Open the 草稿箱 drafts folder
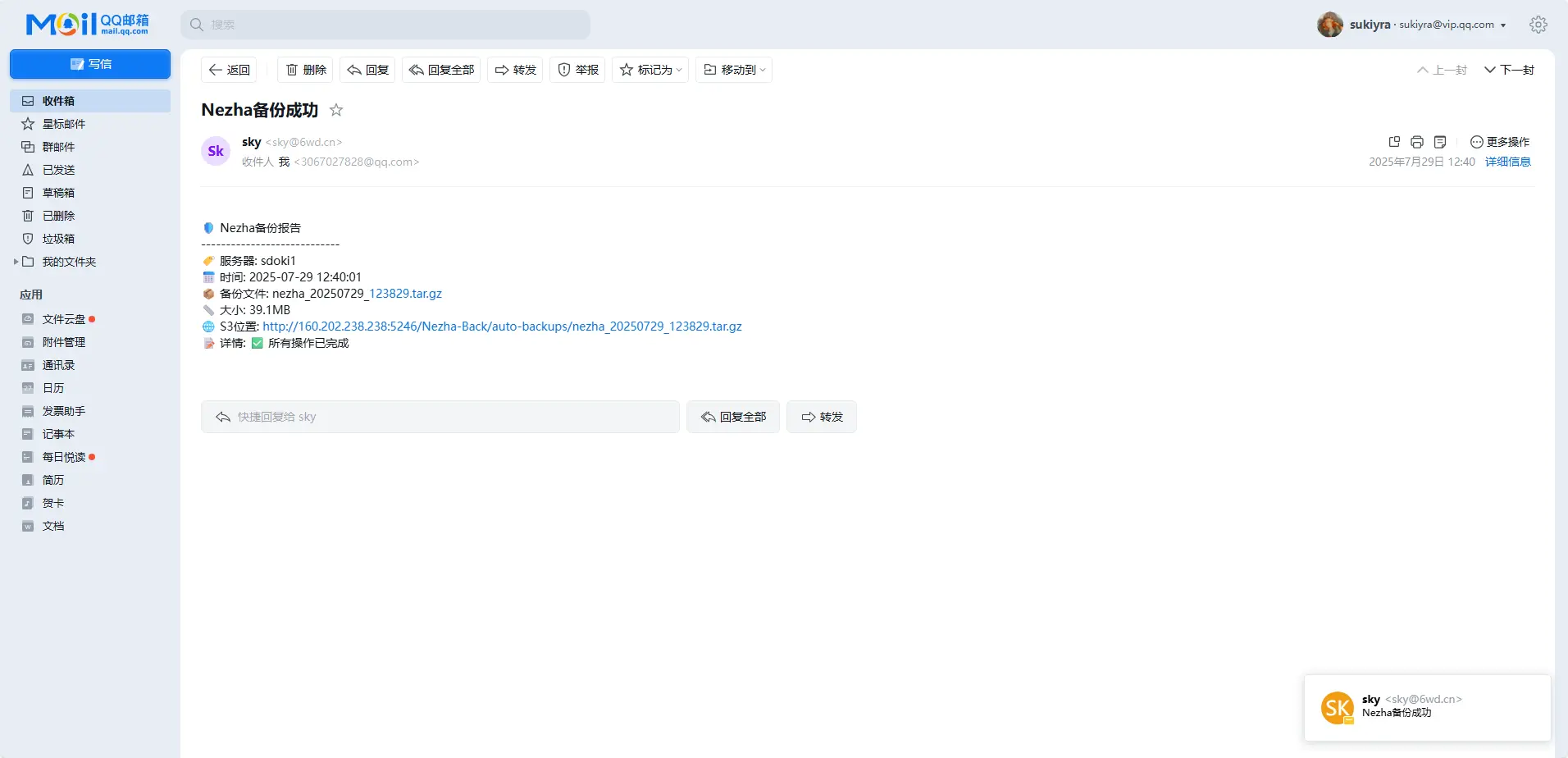The height and width of the screenshot is (758, 1568). [90, 193]
